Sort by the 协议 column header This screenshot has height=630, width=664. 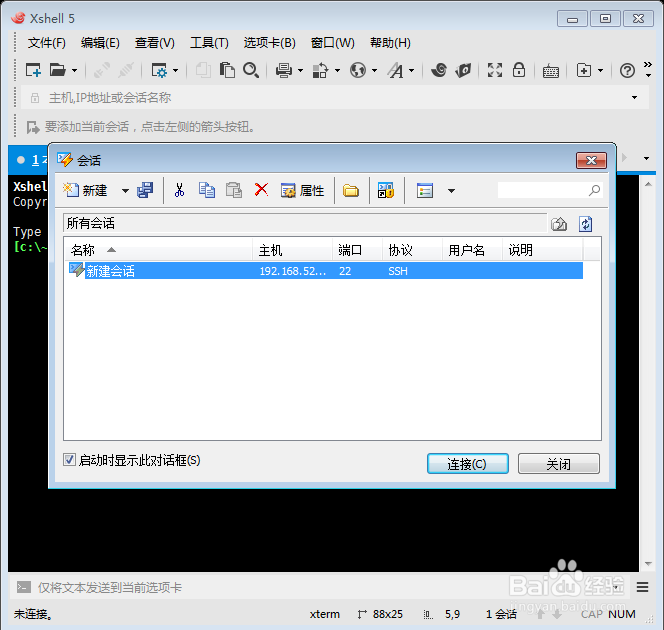coord(412,250)
